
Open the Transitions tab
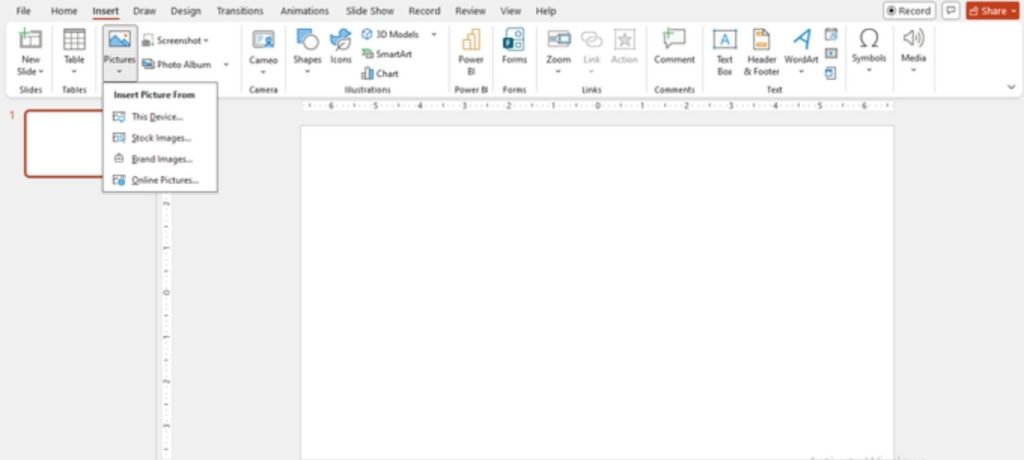pos(240,11)
